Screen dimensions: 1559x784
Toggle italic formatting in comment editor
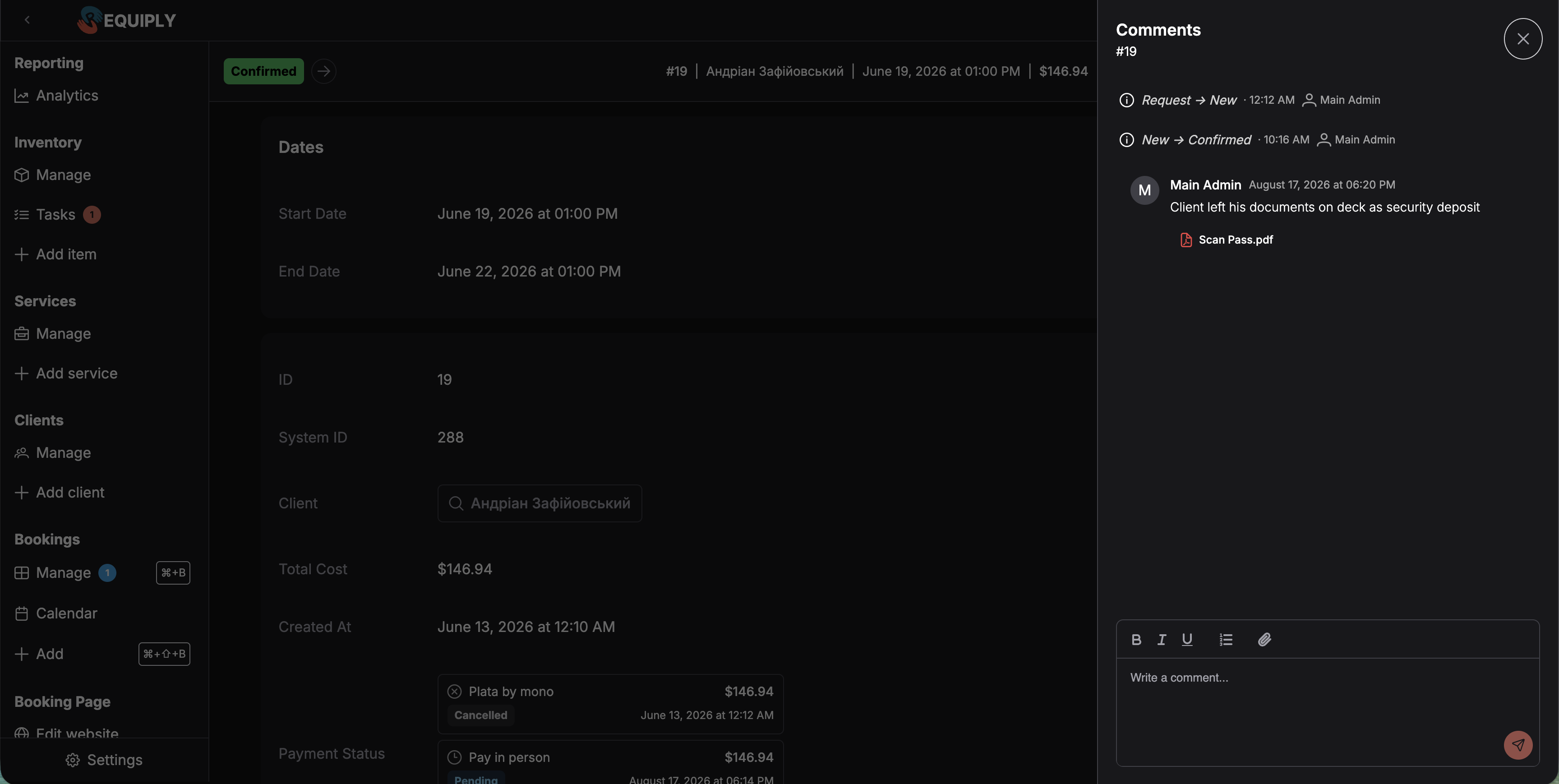[x=1162, y=639]
